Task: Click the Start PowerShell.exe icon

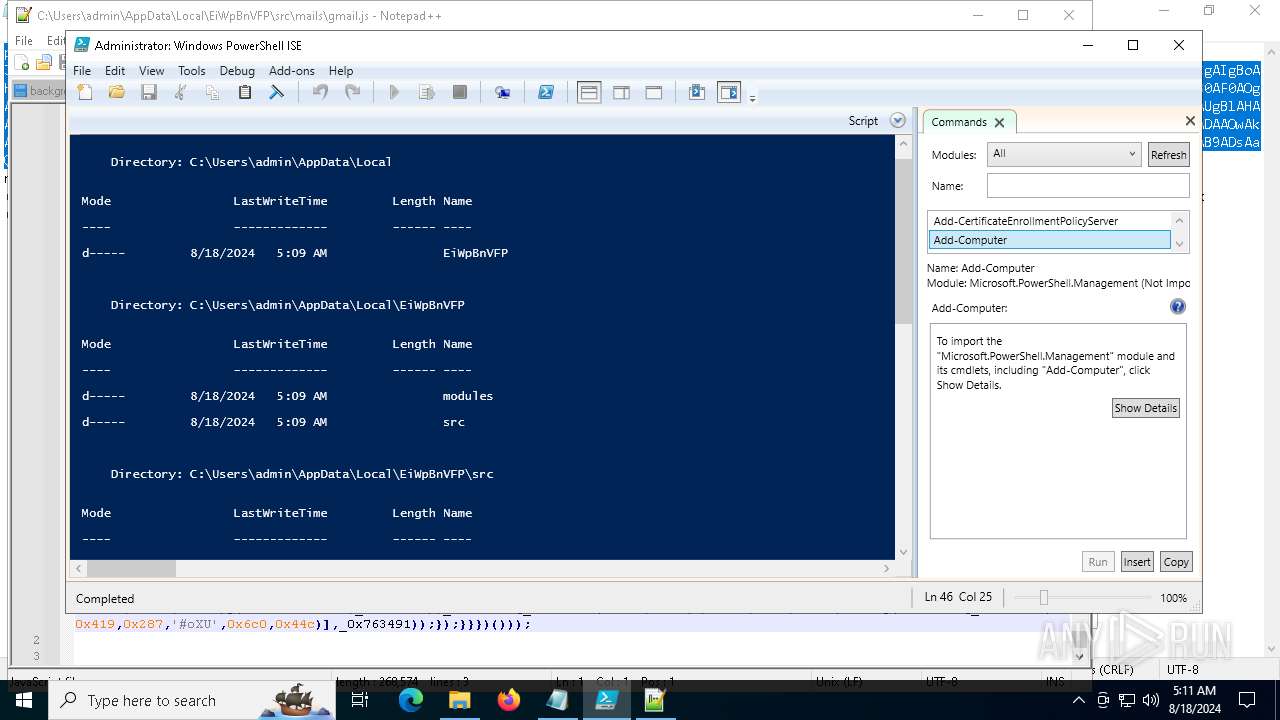Action: coord(546,93)
